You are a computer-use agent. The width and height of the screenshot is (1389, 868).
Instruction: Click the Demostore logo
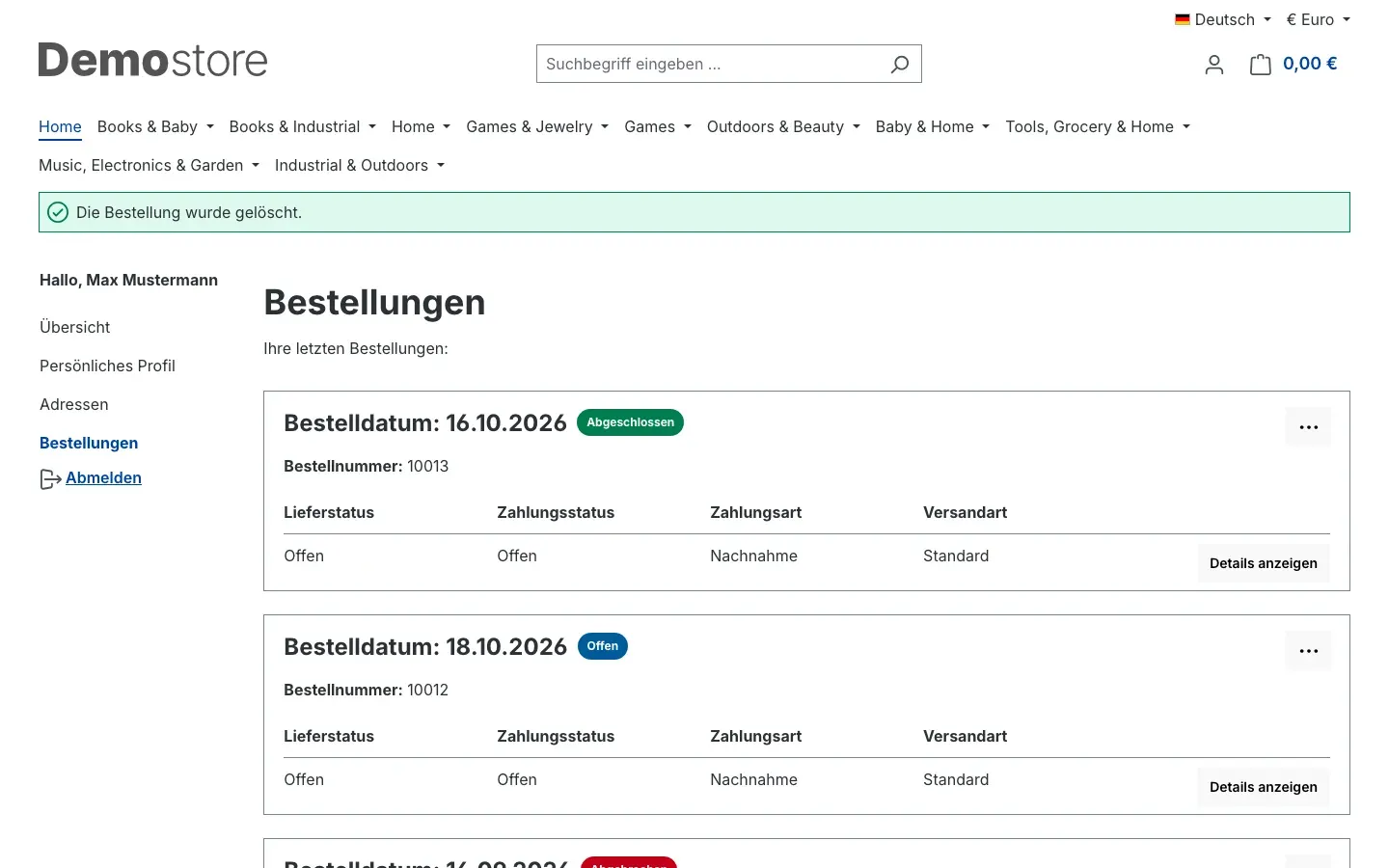point(152,61)
